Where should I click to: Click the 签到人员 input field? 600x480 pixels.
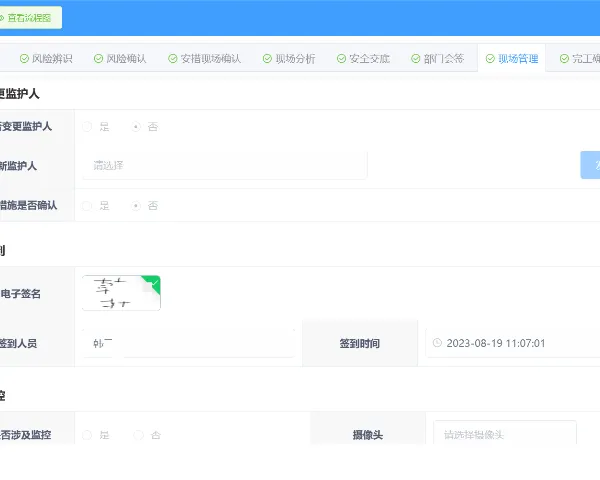[x=189, y=343]
